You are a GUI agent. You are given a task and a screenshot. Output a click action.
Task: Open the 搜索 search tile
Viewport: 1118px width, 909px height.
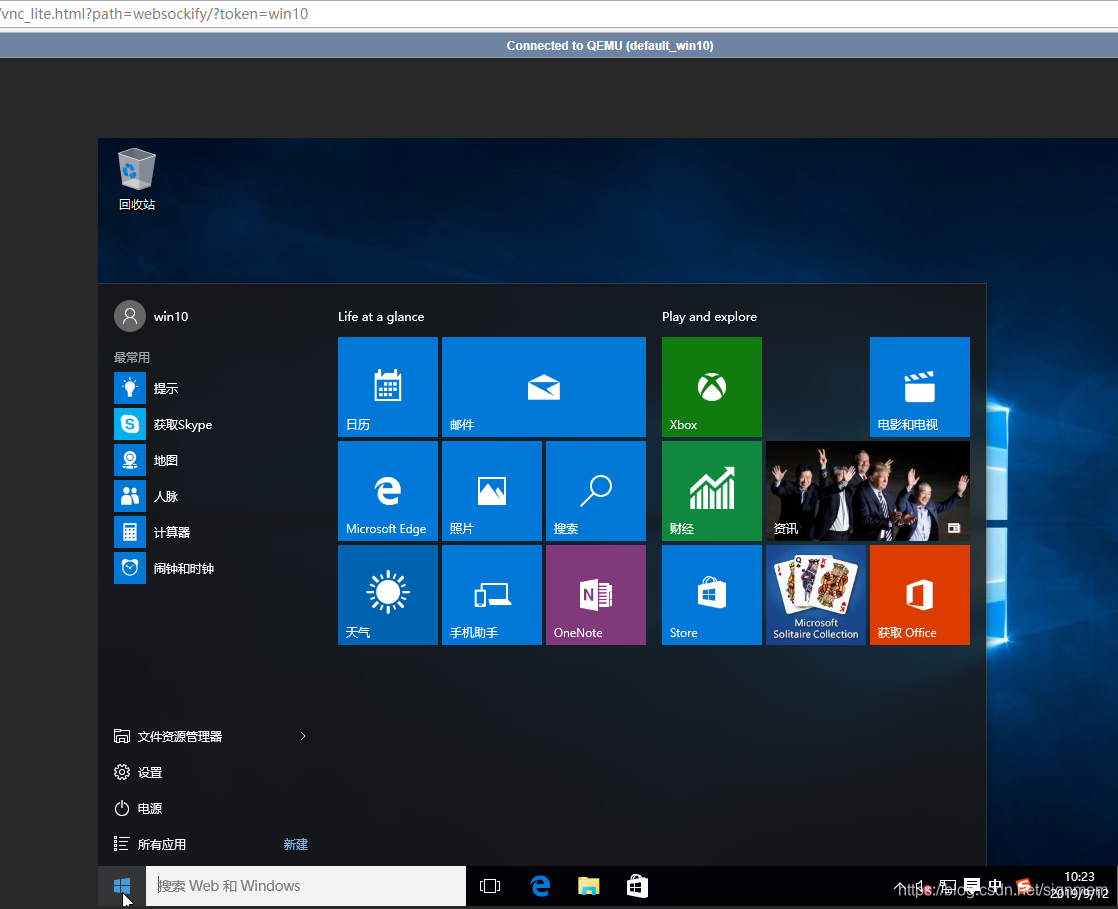click(x=596, y=491)
